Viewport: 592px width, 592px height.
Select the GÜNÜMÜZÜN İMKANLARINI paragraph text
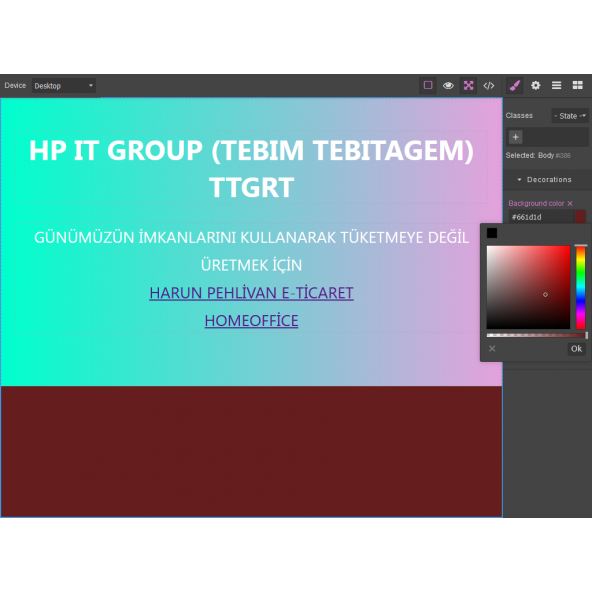coord(251,251)
